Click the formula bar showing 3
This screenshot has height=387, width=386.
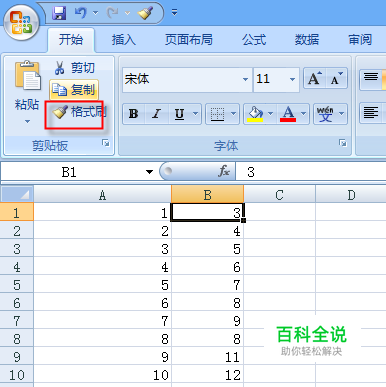(311, 172)
